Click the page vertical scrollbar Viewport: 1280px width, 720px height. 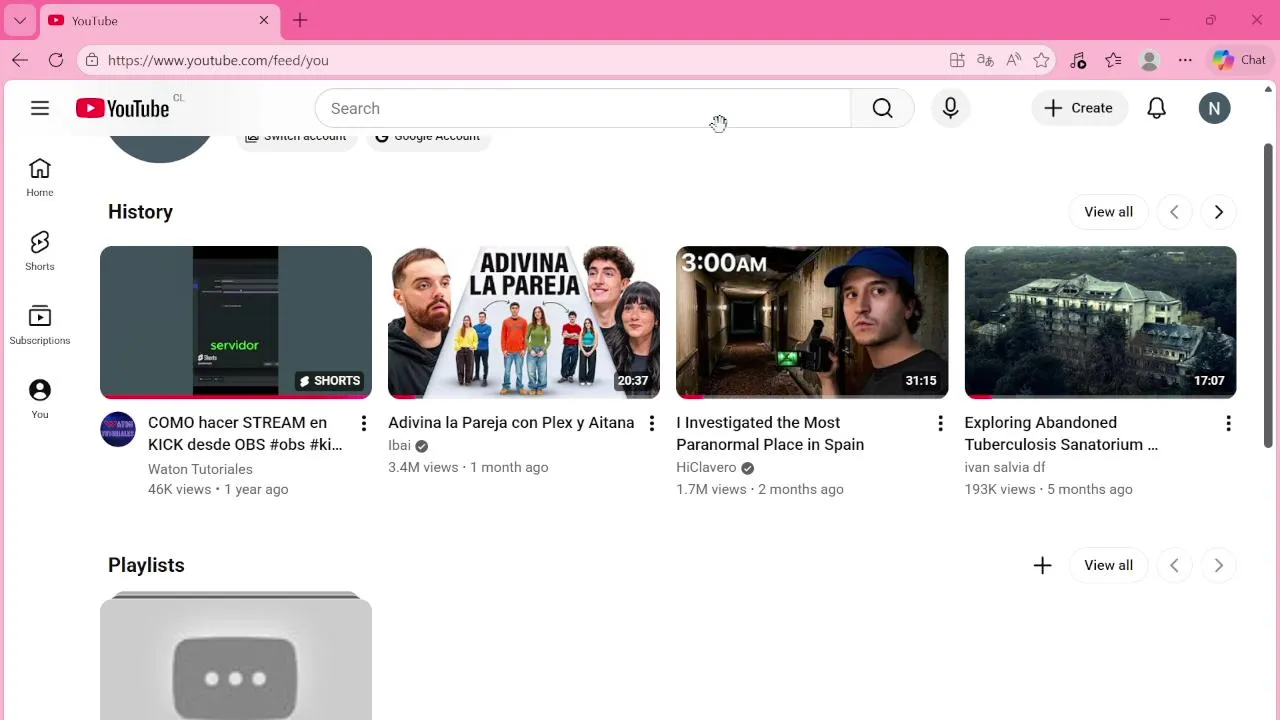click(x=1268, y=295)
